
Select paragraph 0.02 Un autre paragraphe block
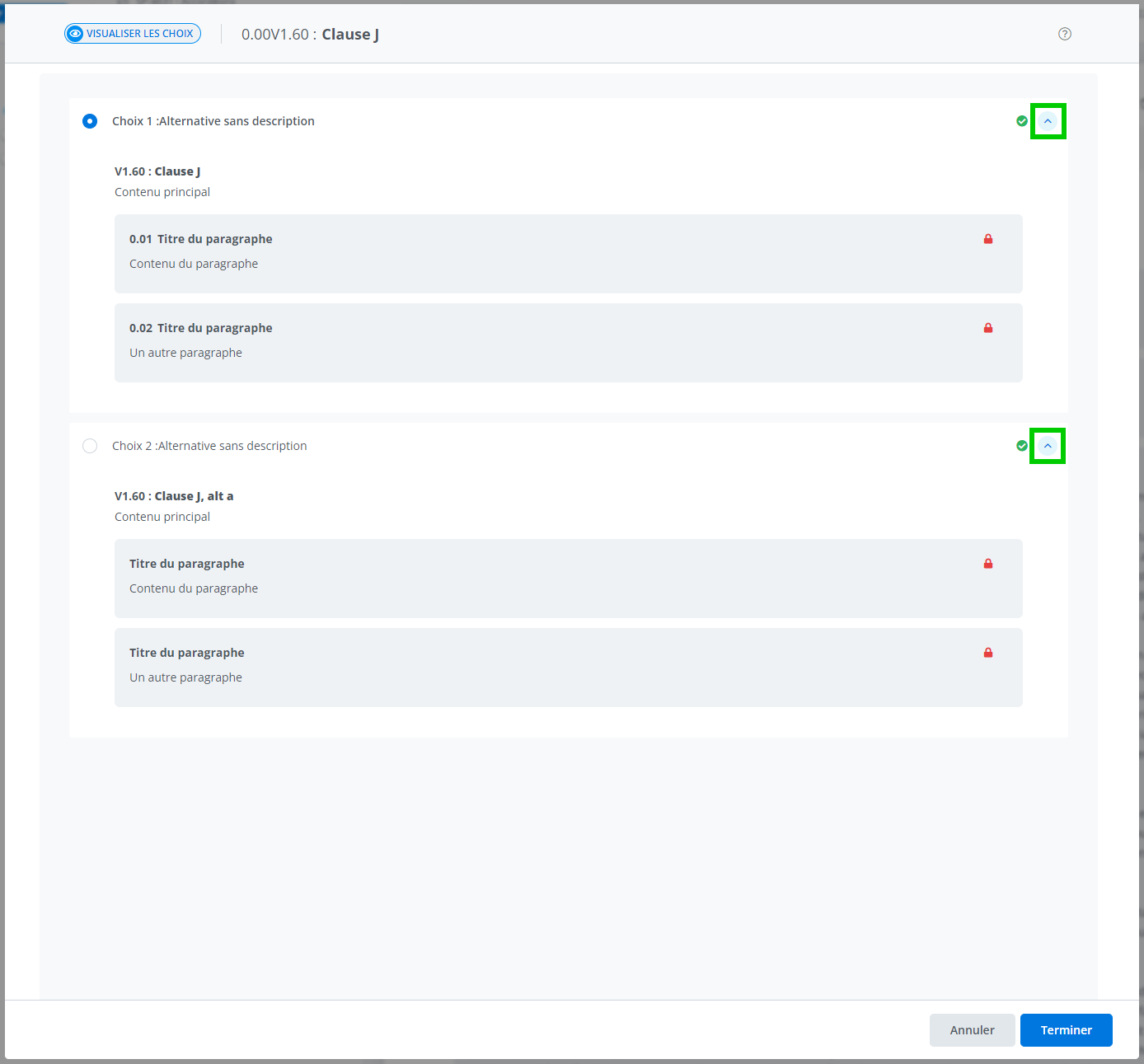click(568, 342)
